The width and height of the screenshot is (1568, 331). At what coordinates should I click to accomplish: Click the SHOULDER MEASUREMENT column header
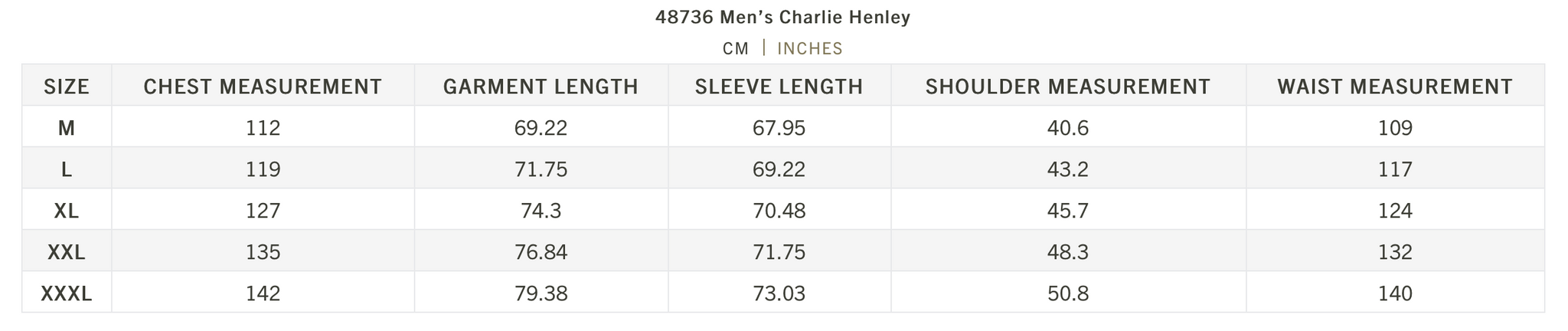(x=1068, y=87)
